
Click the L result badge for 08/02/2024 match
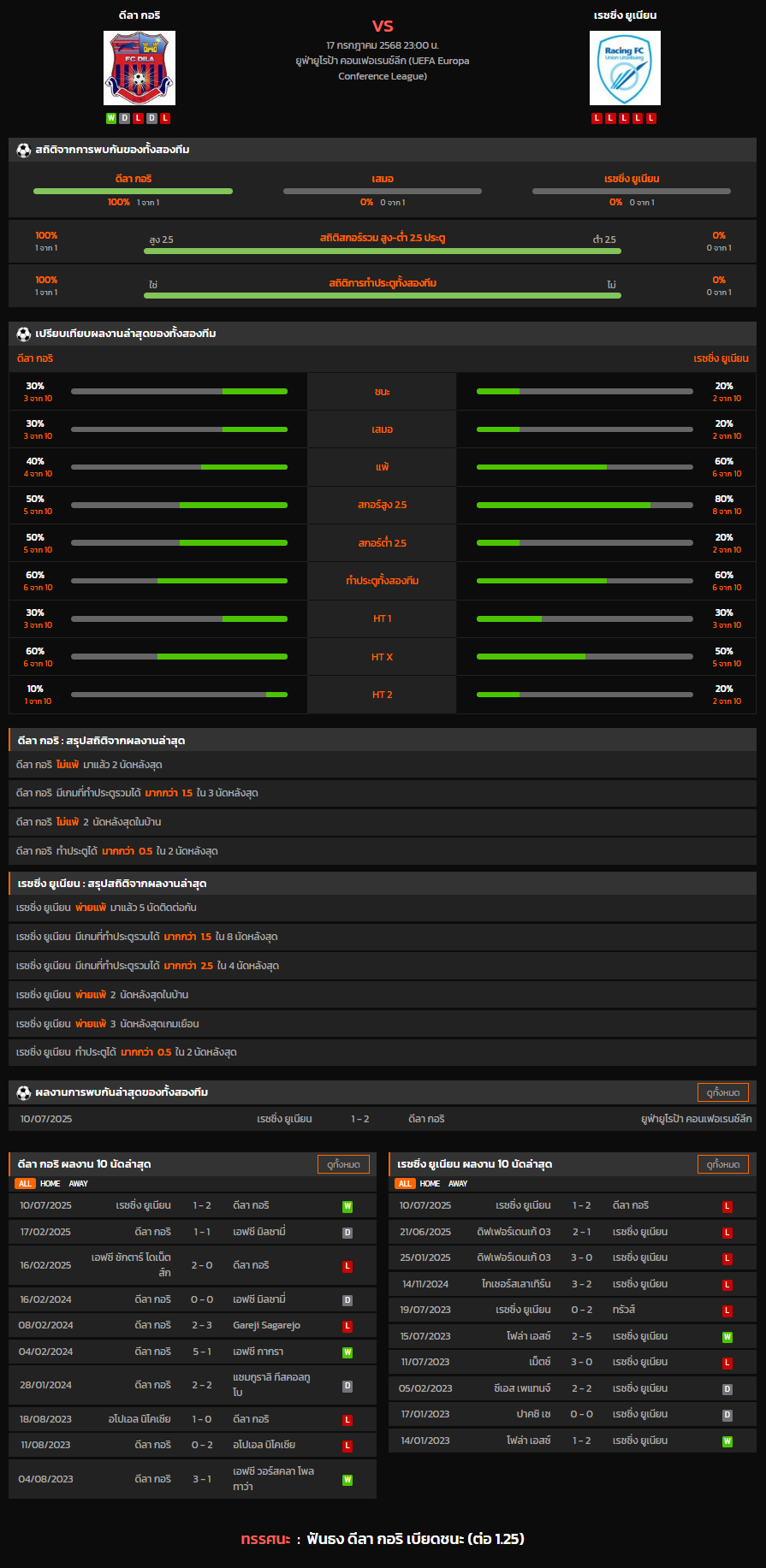click(347, 1326)
